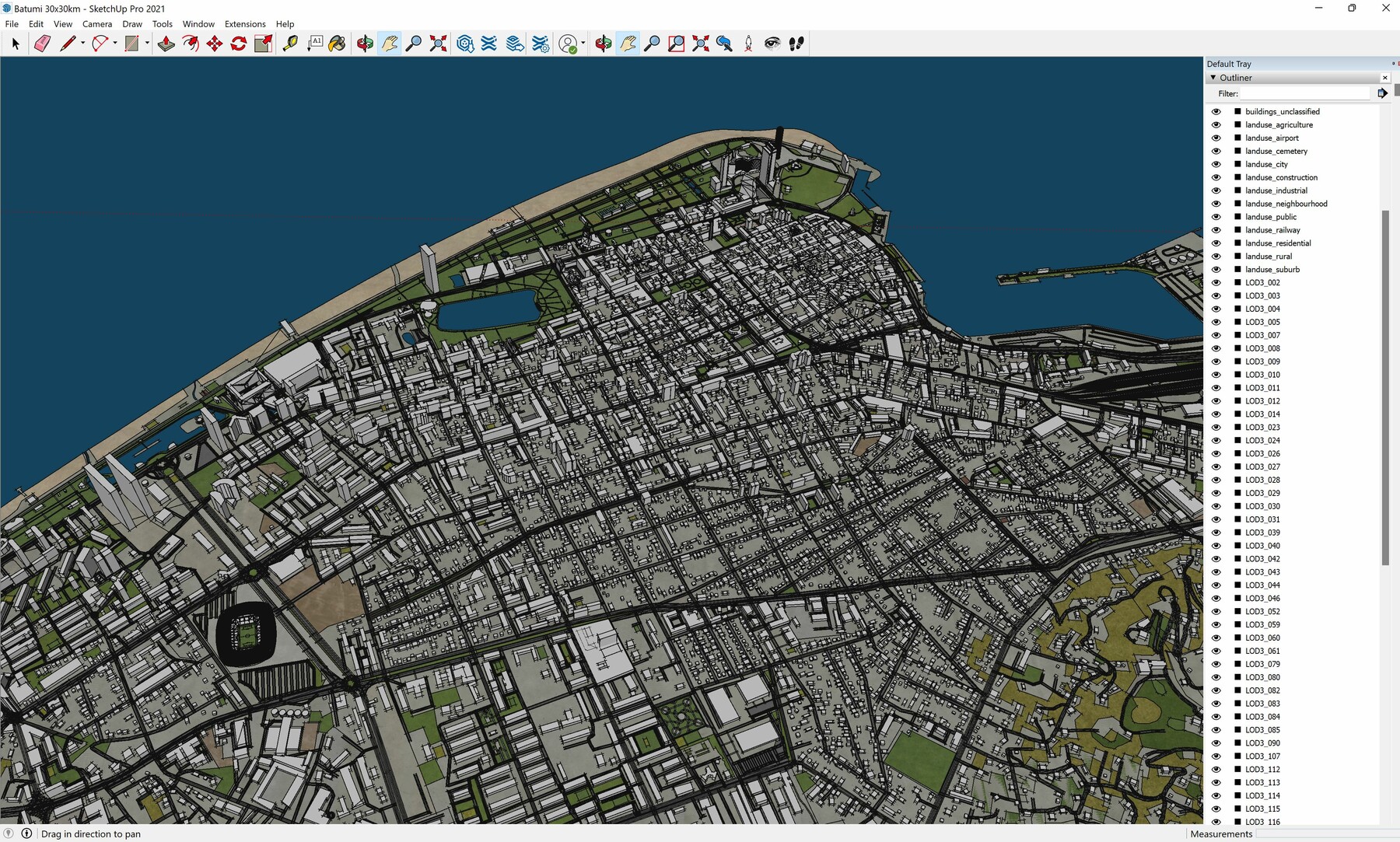Select the Walk tool in the toolbar
Viewport: 1400px width, 842px height.
pos(793,44)
